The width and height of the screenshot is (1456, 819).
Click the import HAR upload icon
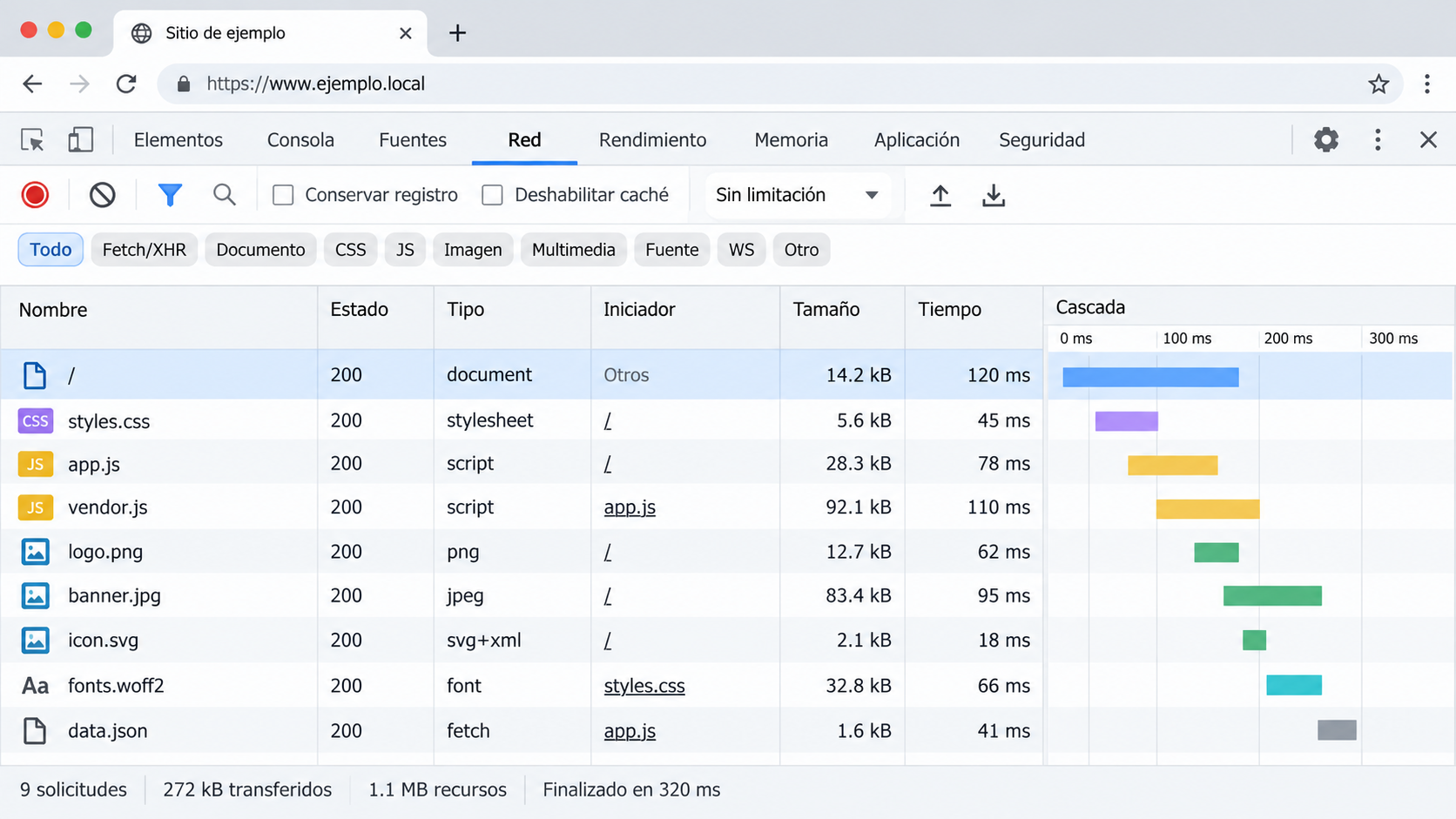point(940,195)
